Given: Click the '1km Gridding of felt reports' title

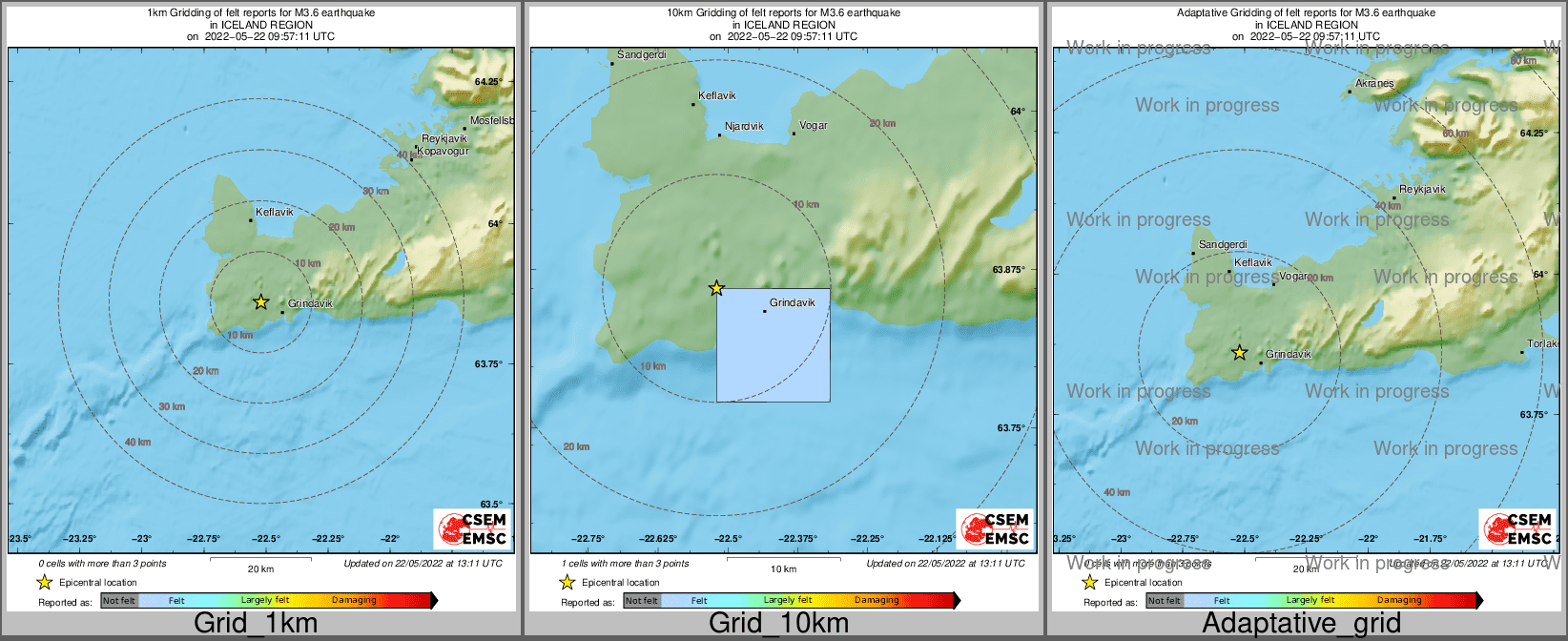Looking at the screenshot, I should click(x=260, y=13).
